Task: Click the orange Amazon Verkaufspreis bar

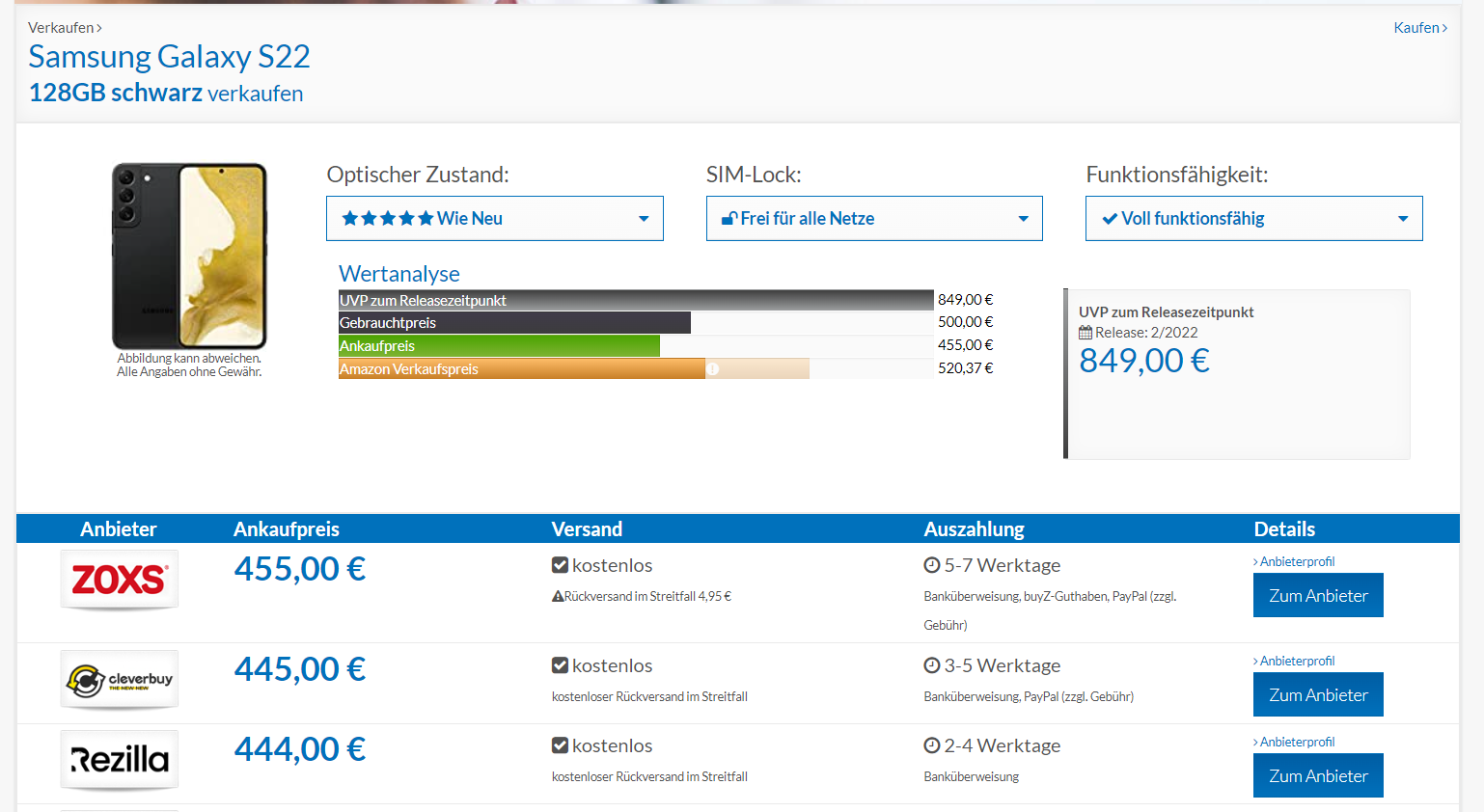Action: pos(521,369)
